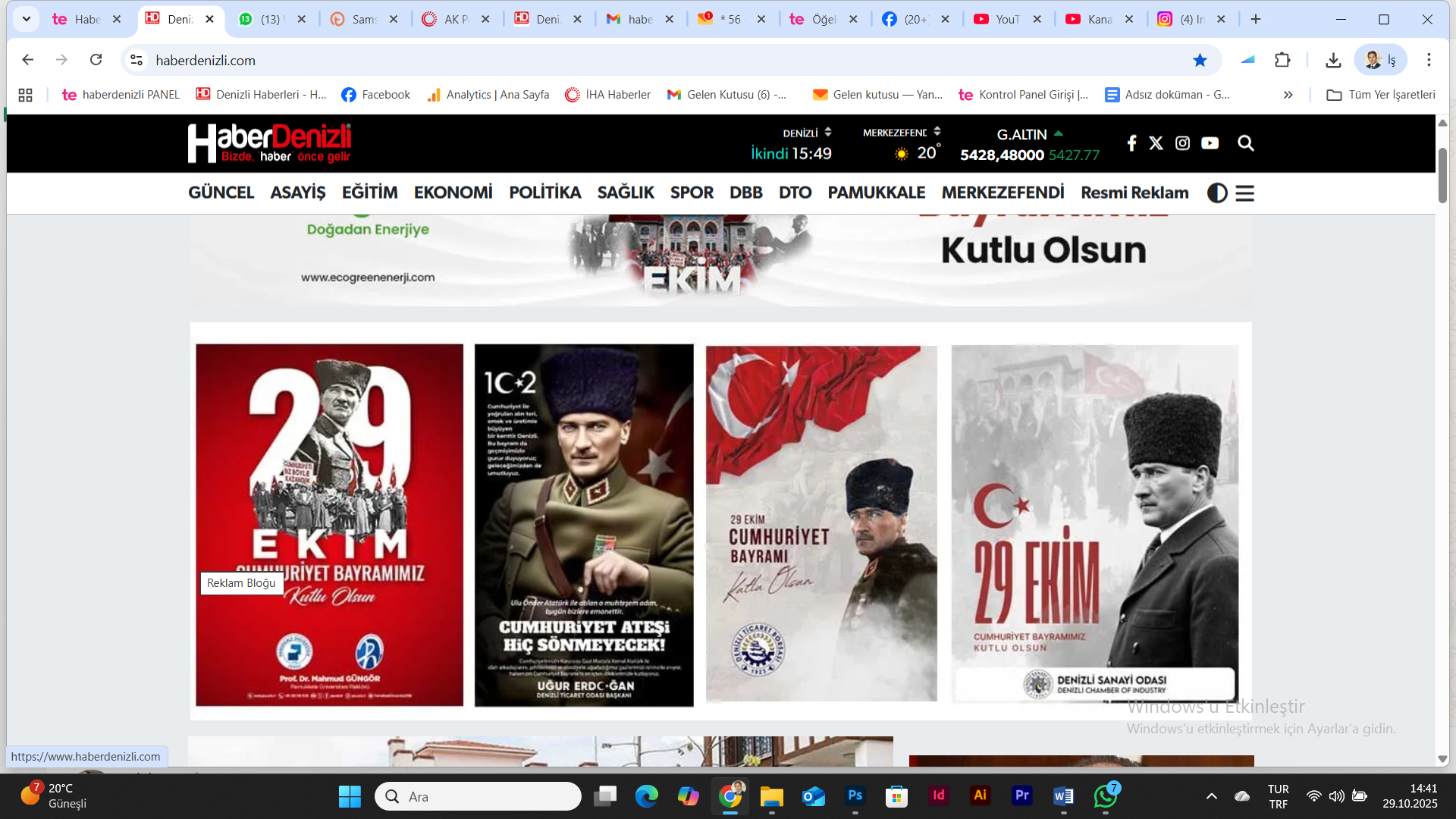
Task: Click the Resmi Reklam link
Action: [1134, 193]
